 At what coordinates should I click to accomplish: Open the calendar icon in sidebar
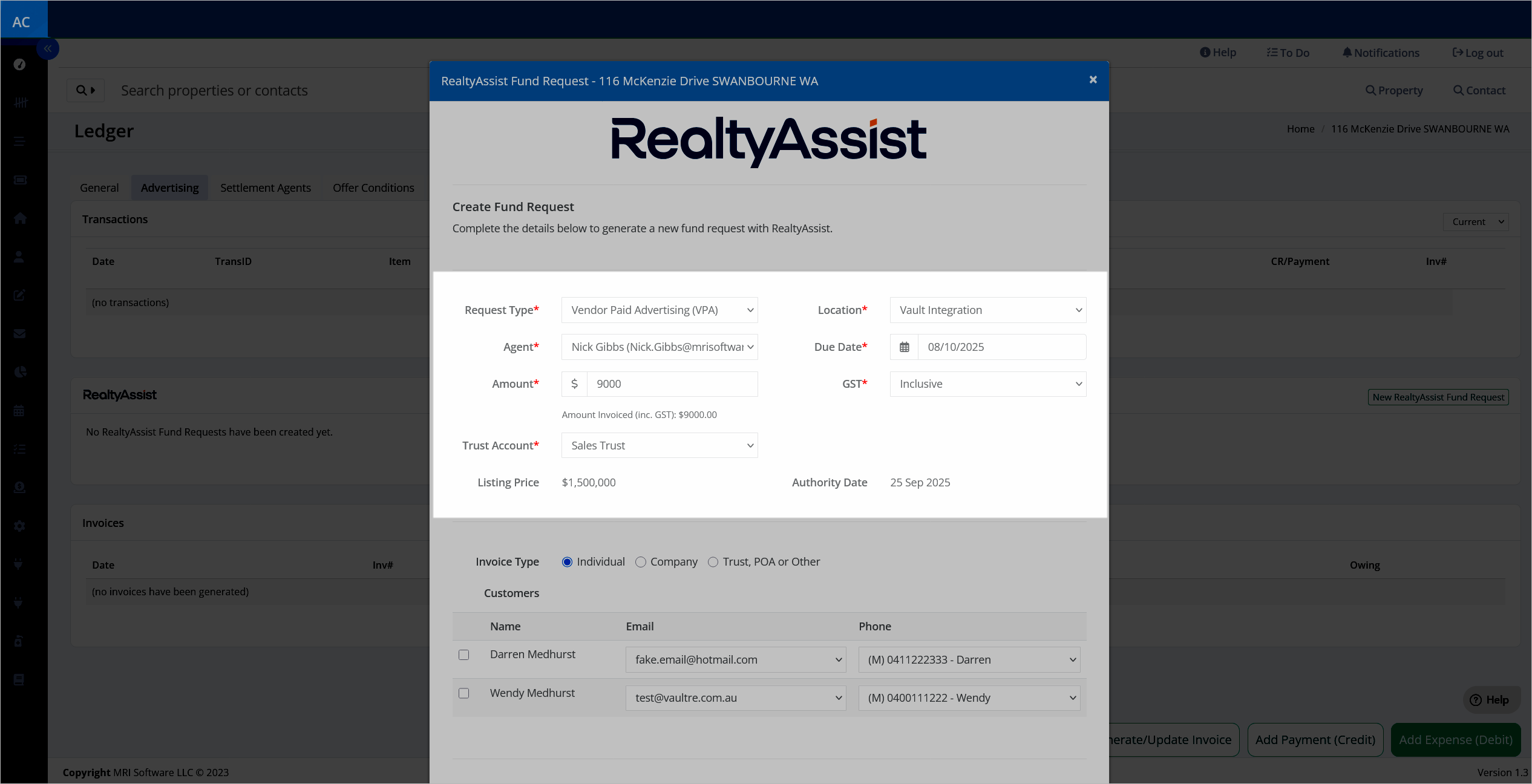coord(19,410)
